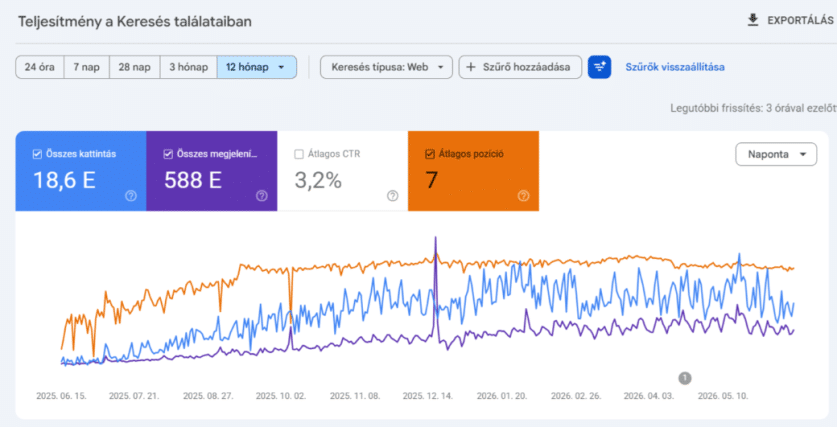
Task: Click the Legutóbbi frissítés status text
Action: 753,108
